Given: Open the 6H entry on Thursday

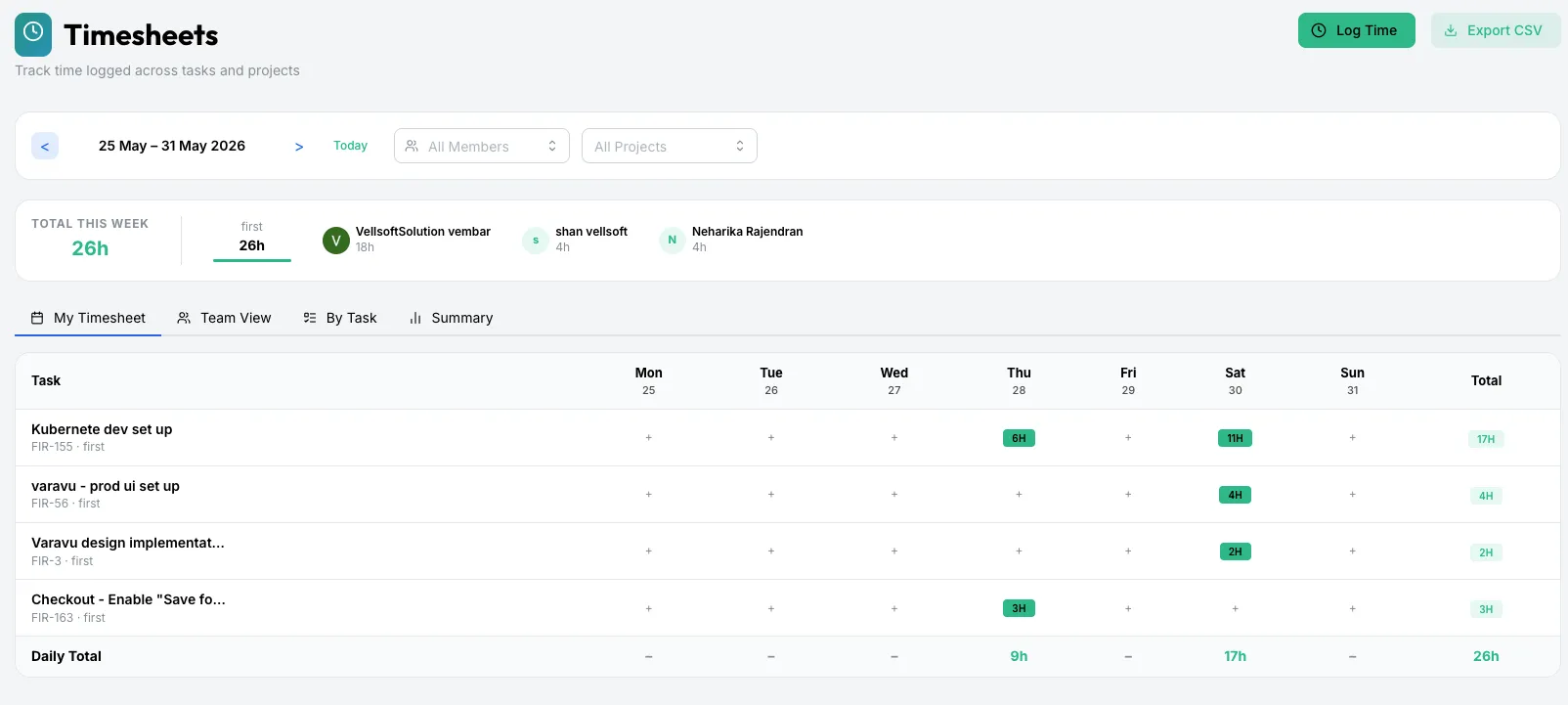Looking at the screenshot, I should [1019, 438].
